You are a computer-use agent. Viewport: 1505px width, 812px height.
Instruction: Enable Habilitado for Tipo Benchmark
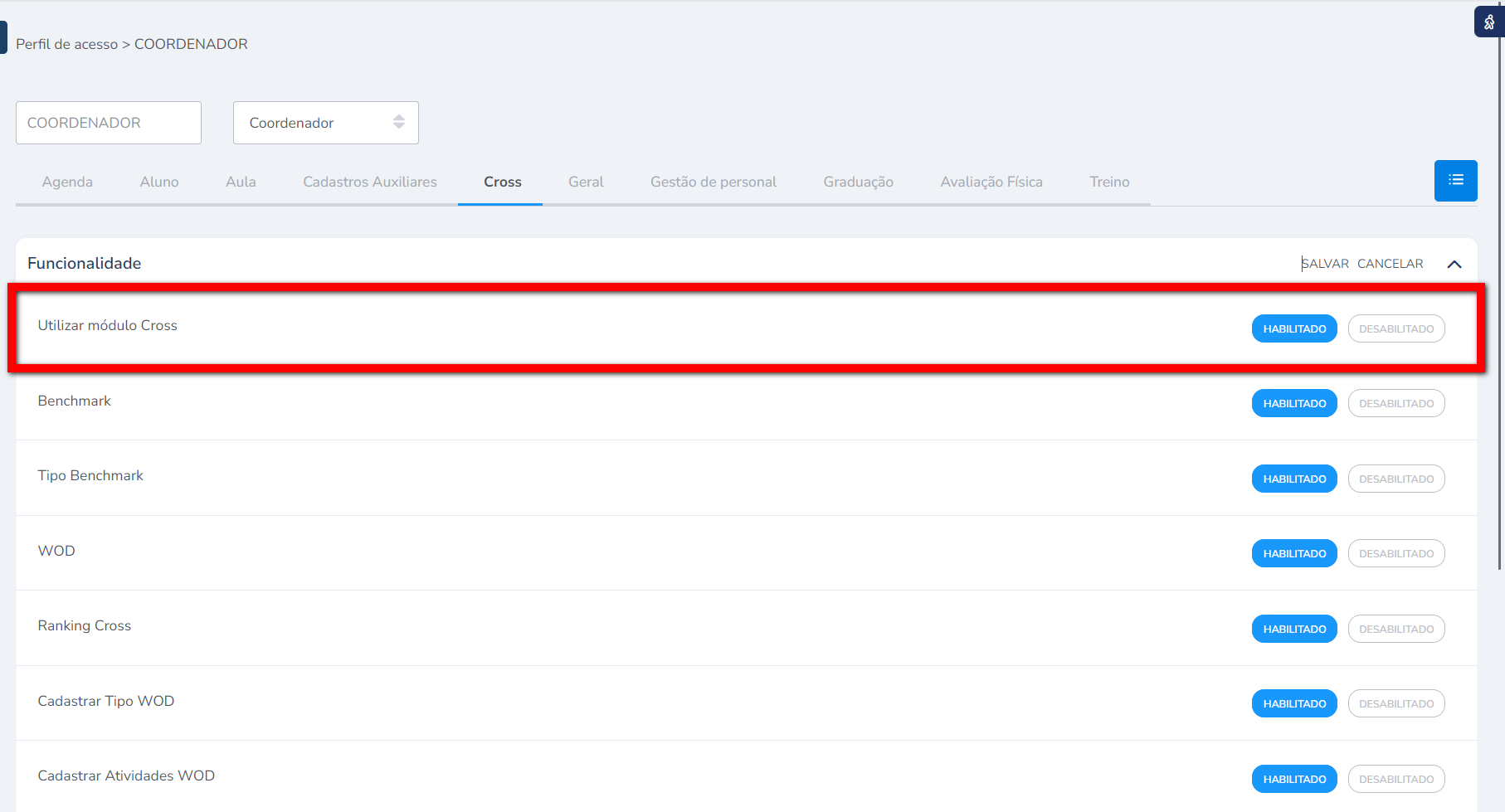point(1293,479)
